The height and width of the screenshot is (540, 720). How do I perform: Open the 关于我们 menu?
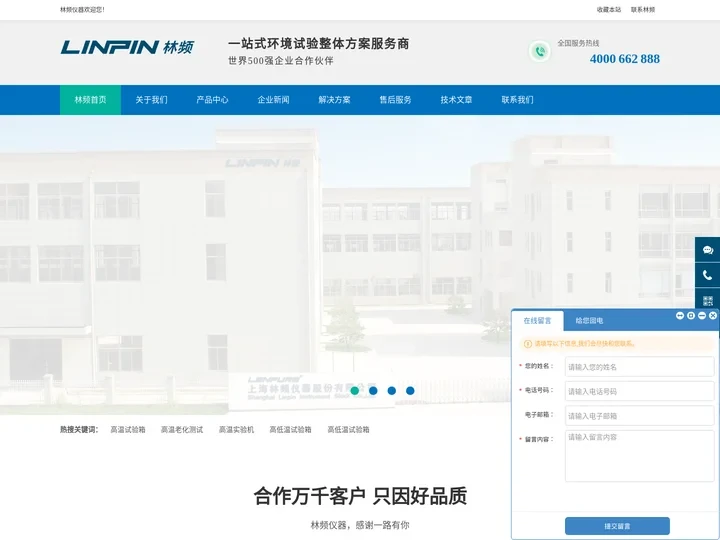(152, 100)
